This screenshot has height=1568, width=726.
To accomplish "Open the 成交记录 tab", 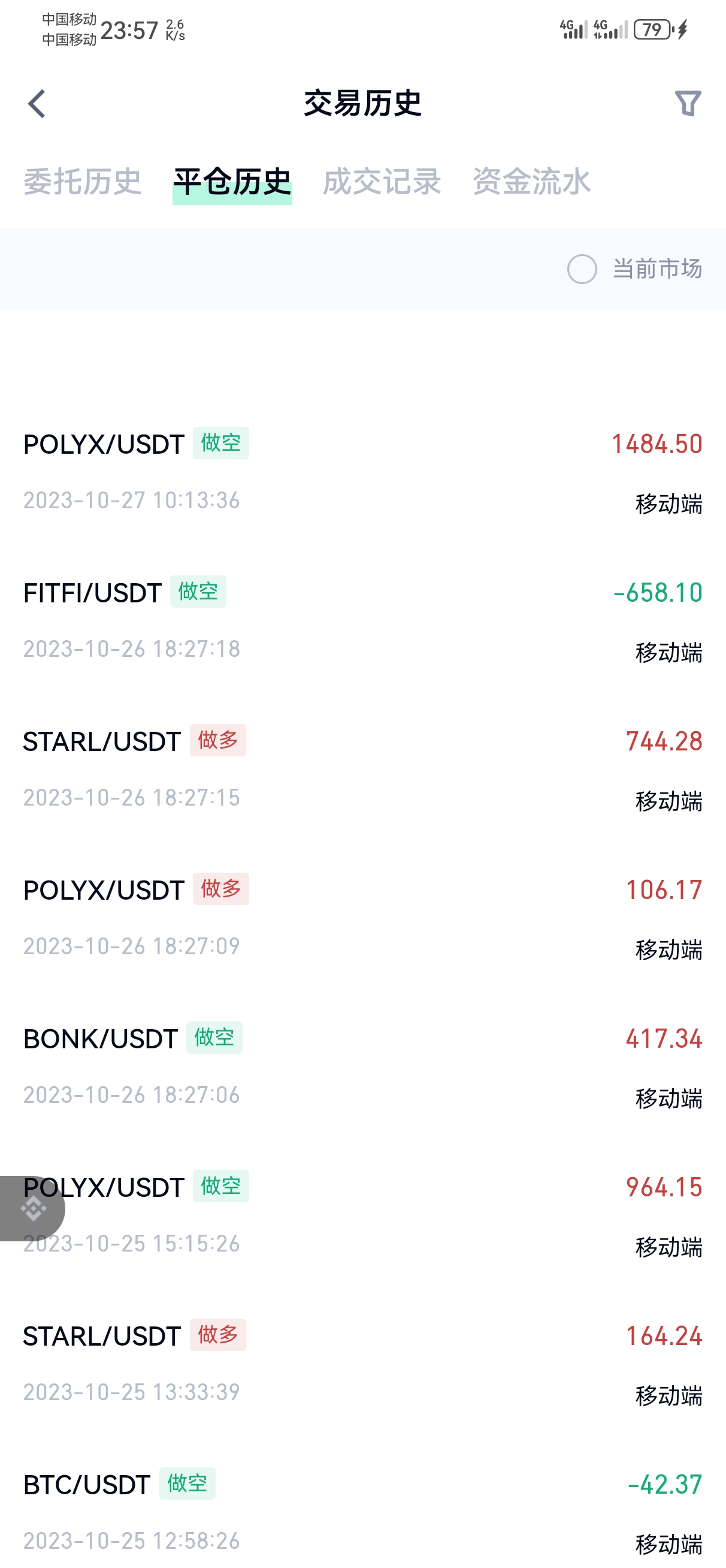I will 382,182.
